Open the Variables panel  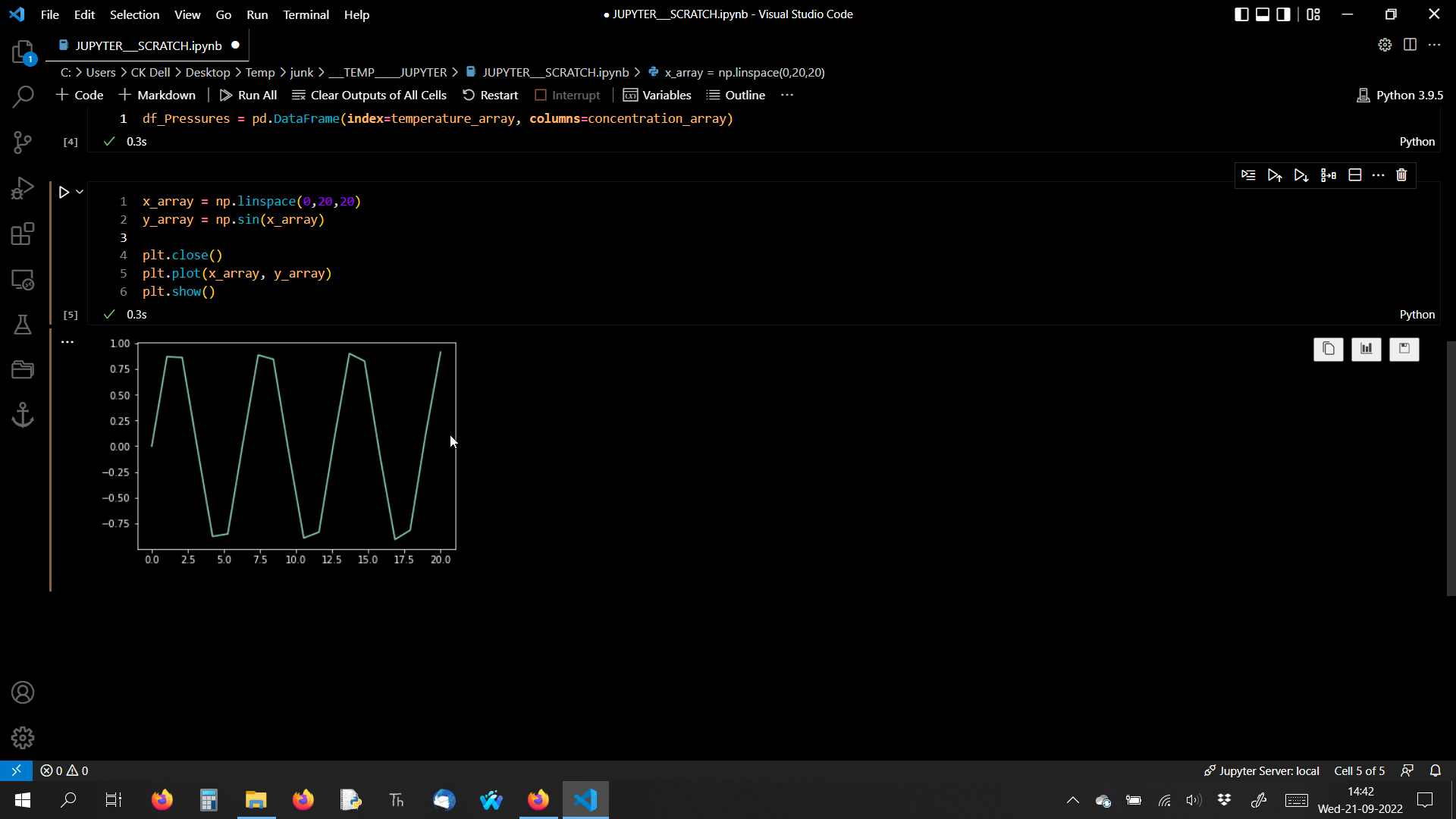pyautogui.click(x=657, y=95)
